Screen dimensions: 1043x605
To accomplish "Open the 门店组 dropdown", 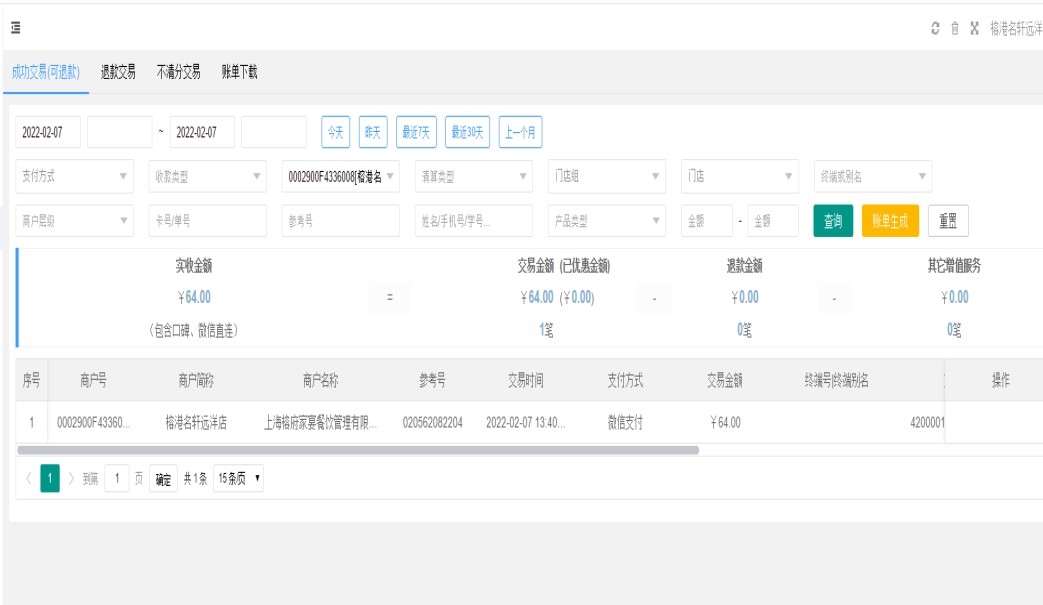I will [607, 176].
